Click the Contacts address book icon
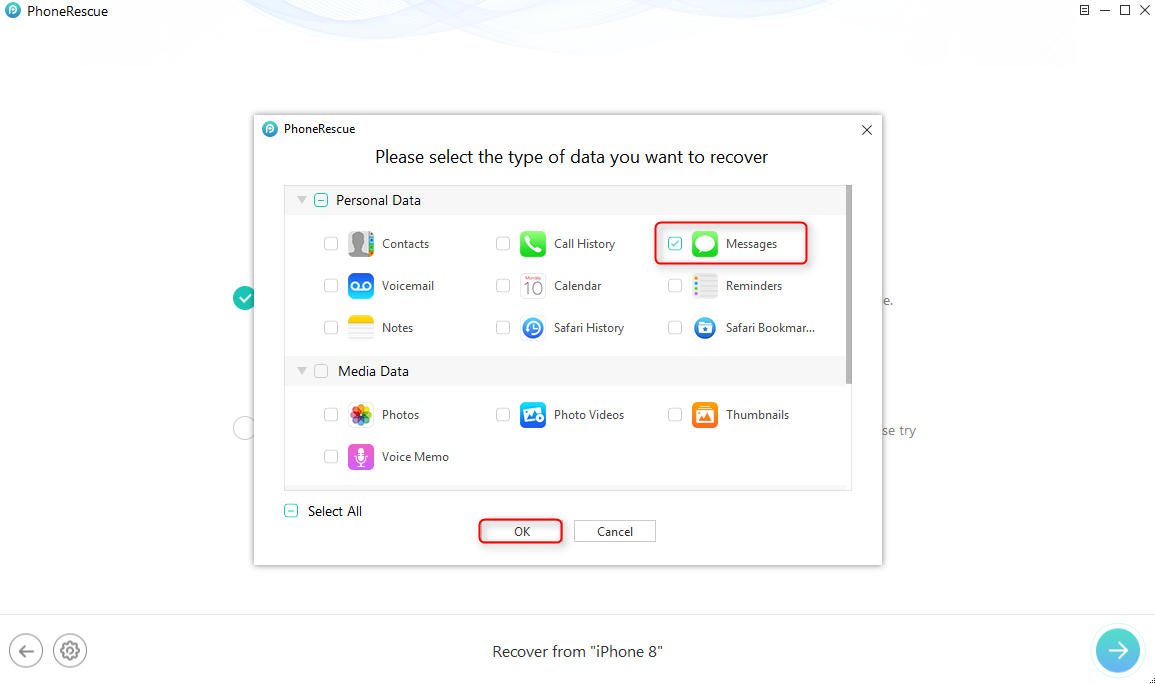 coord(360,244)
